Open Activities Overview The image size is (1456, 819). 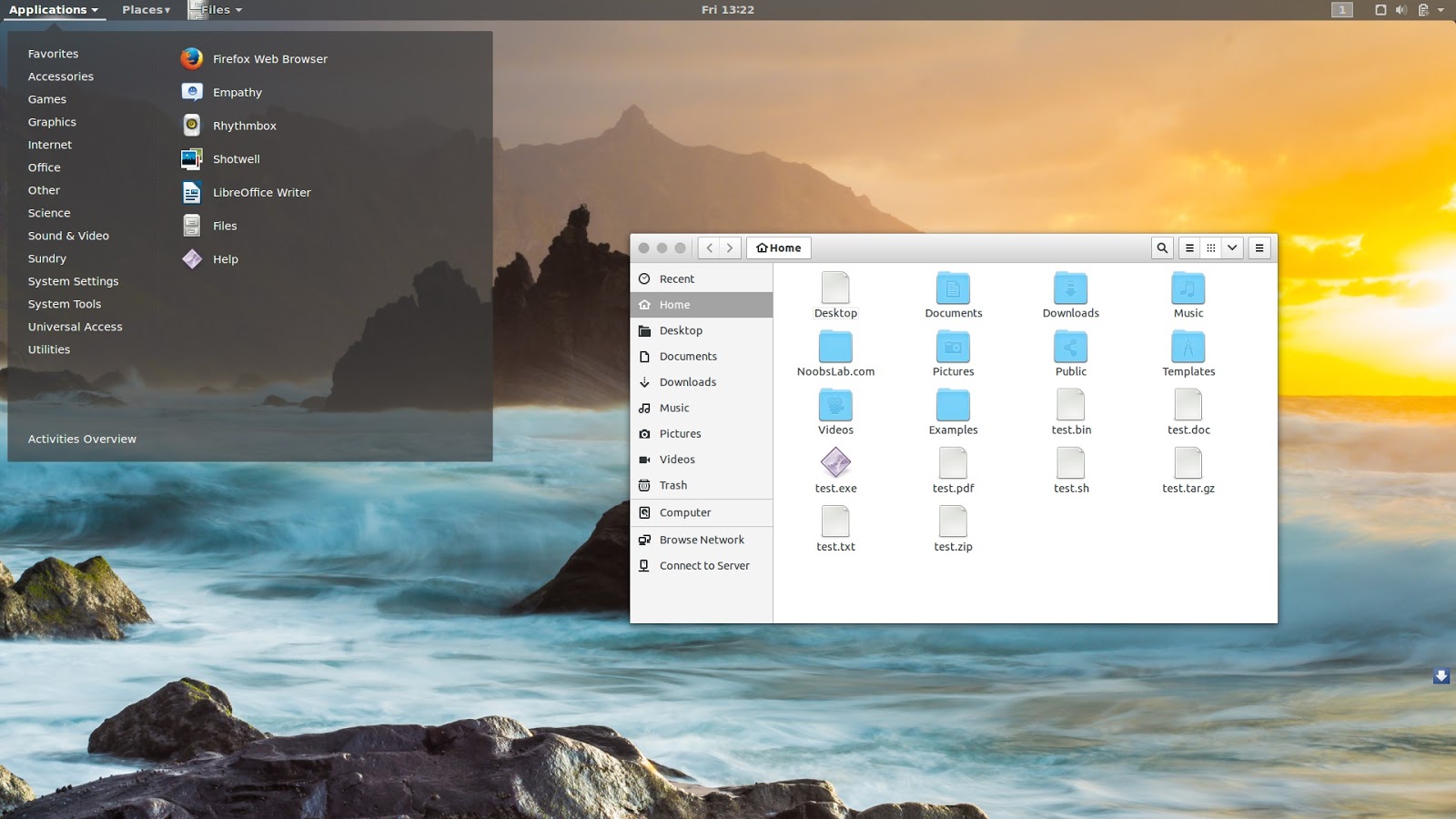(82, 439)
